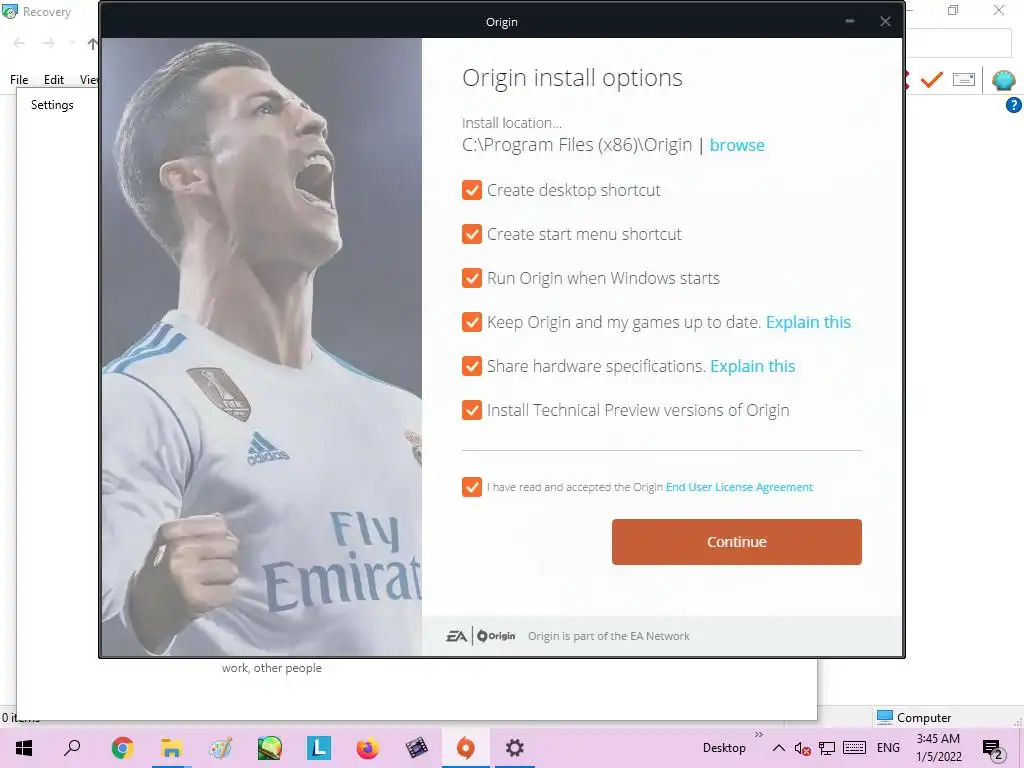Image resolution: width=1024 pixels, height=768 pixels.
Task: Open the blue L app on taskbar
Action: pyautogui.click(x=319, y=748)
